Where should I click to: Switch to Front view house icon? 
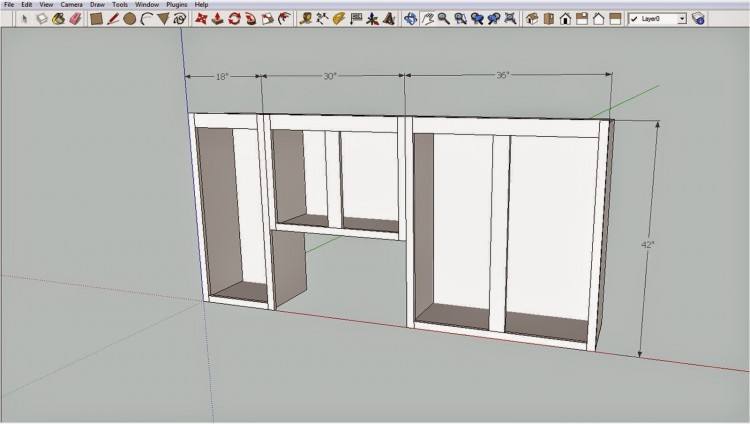(x=565, y=19)
